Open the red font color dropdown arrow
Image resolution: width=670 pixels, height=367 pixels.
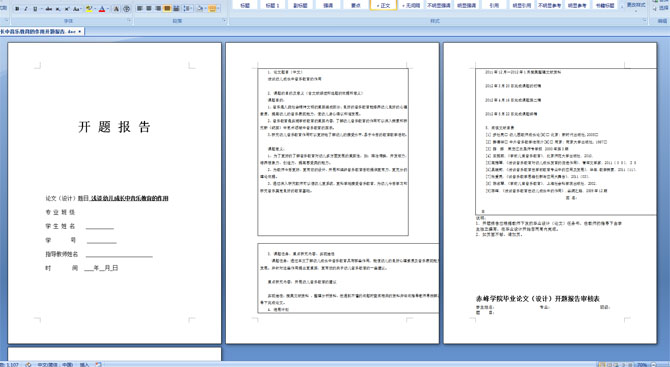[x=108, y=9]
